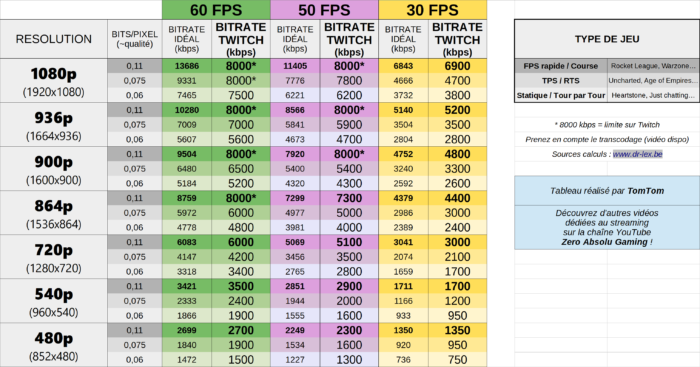This screenshot has height=367, width=700.
Task: Click the 7500 Twitch bitrate cell
Action: pyautogui.click(x=241, y=95)
